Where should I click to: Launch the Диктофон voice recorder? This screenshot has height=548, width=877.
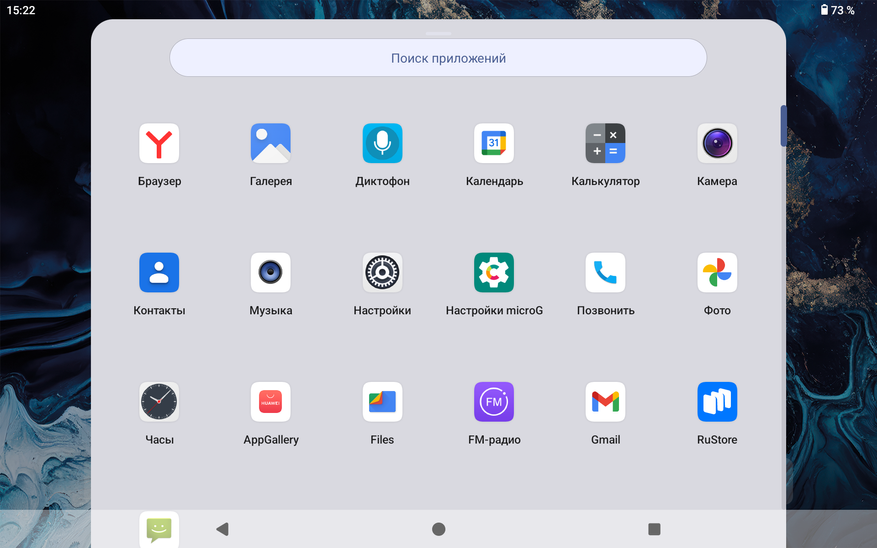click(x=382, y=144)
